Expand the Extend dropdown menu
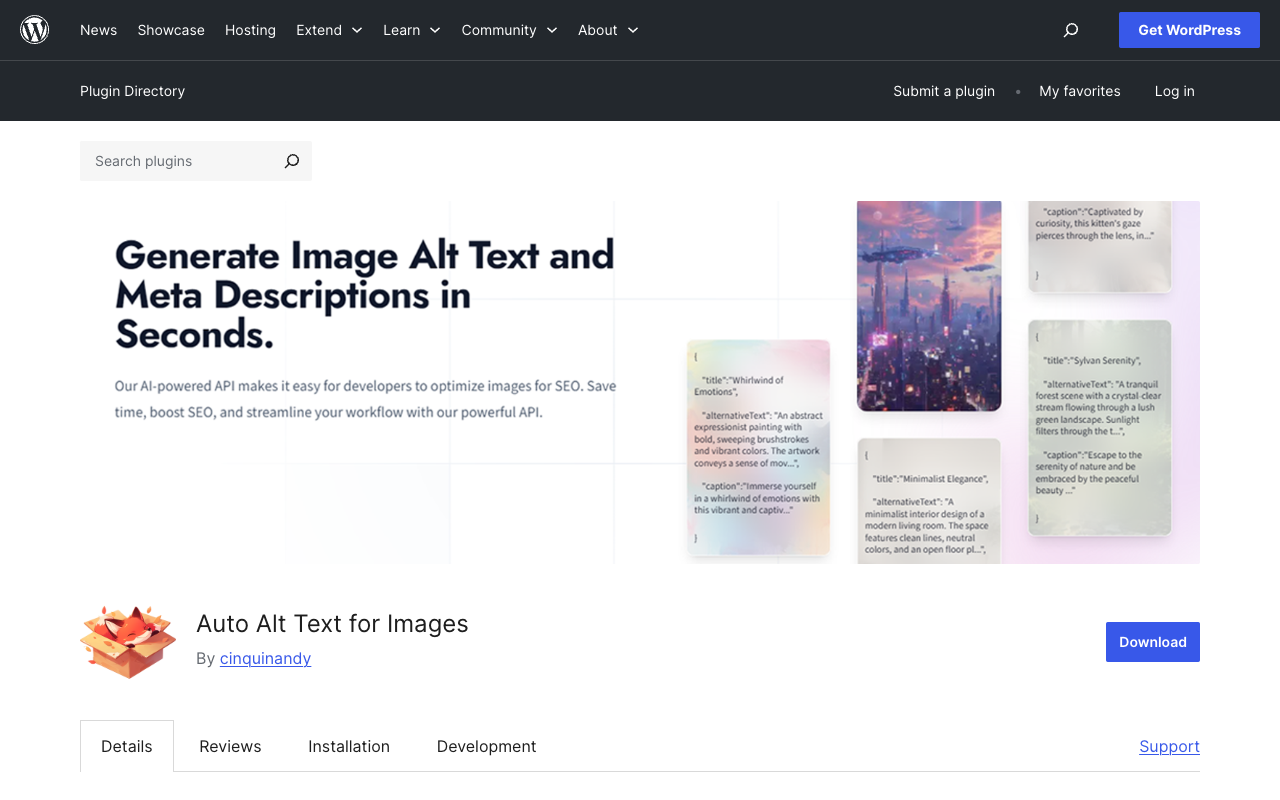This screenshot has height=800, width=1280. [329, 30]
